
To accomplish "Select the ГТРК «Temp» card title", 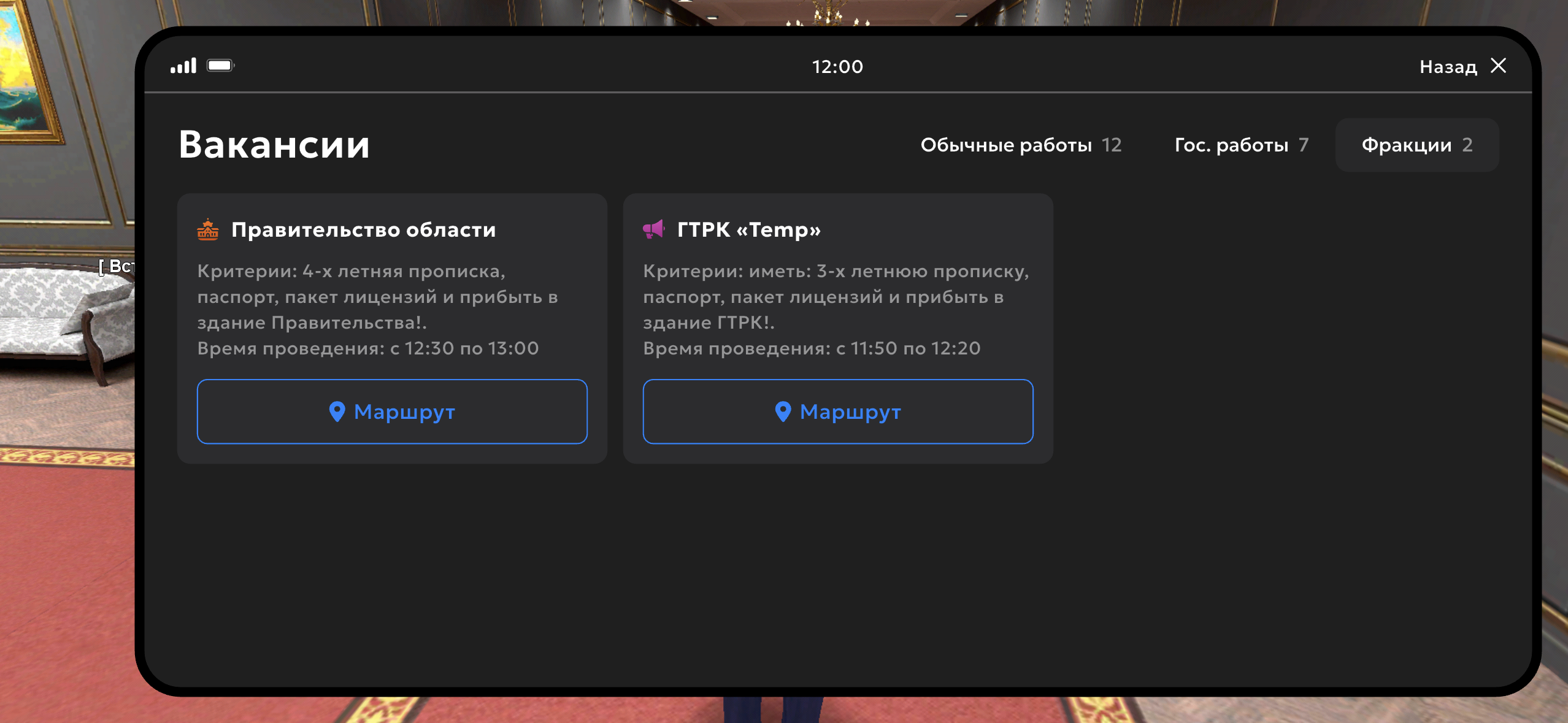I will tap(748, 229).
